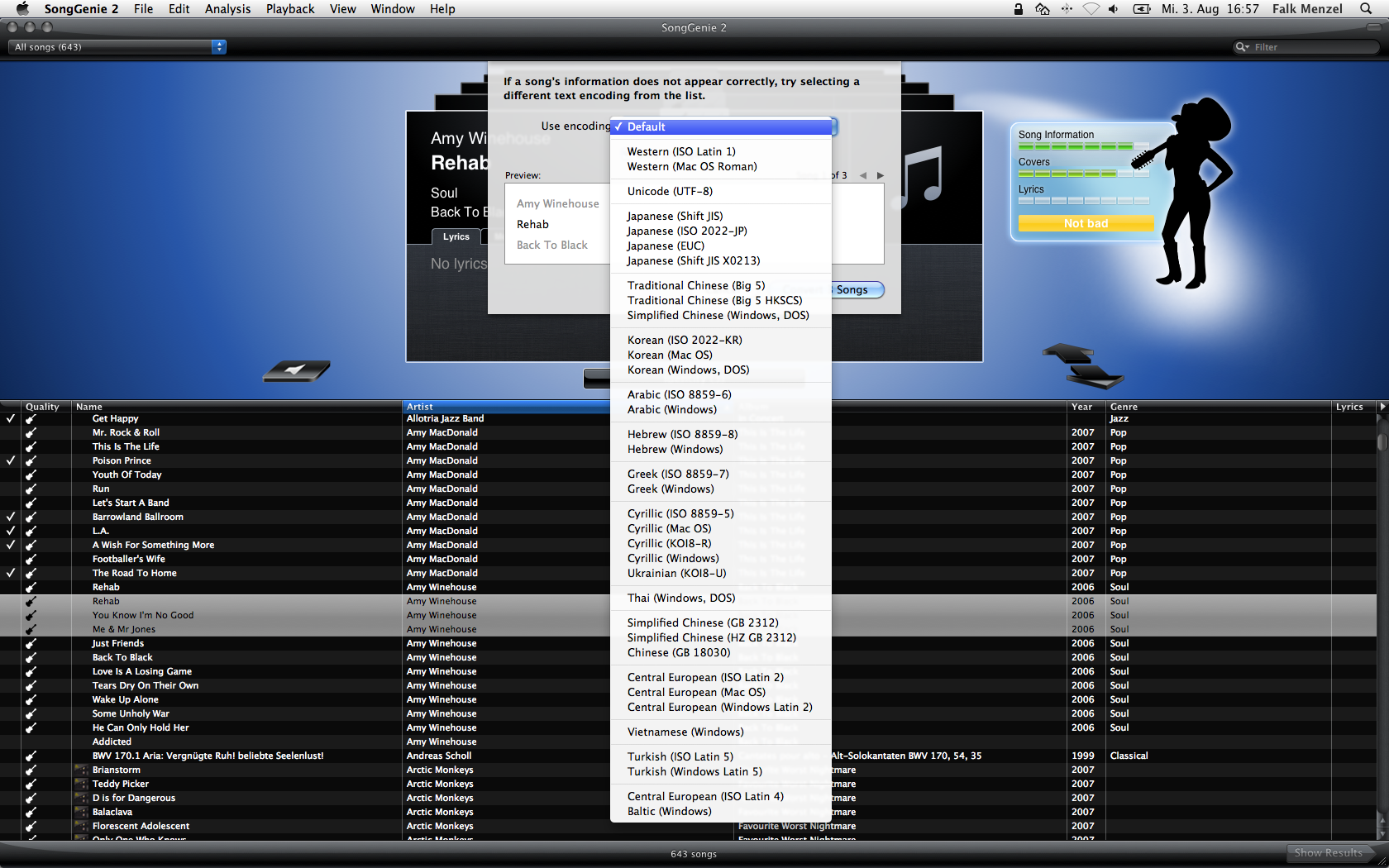1389x868 pixels.
Task: Click the Show Results button
Action: 1329,853
